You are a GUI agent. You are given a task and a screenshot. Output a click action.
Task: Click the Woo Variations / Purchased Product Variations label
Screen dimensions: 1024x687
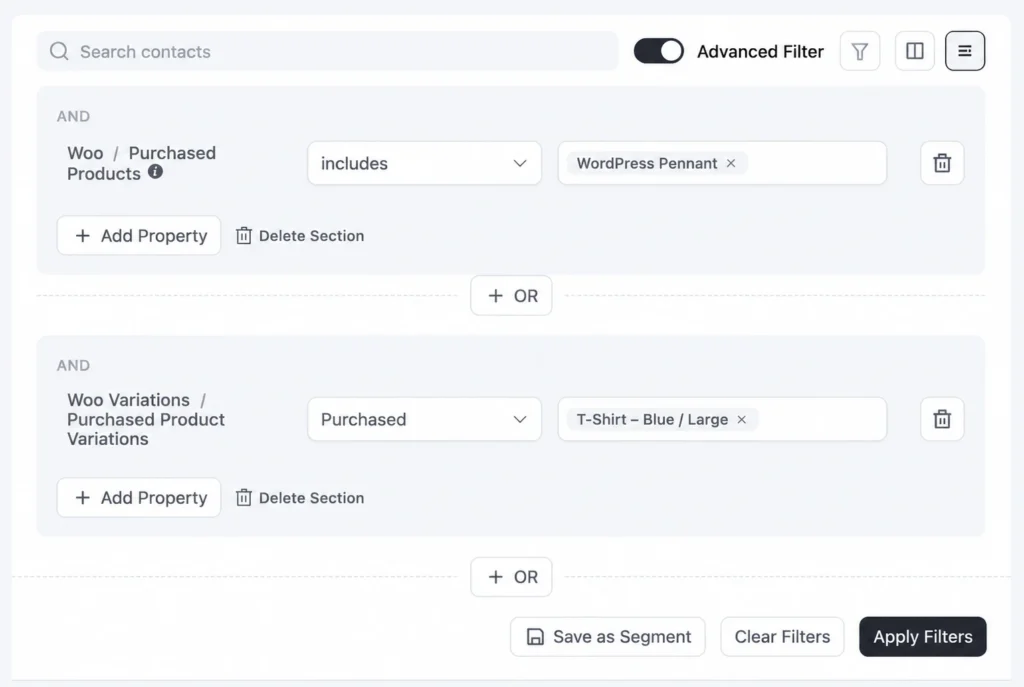[x=146, y=419]
